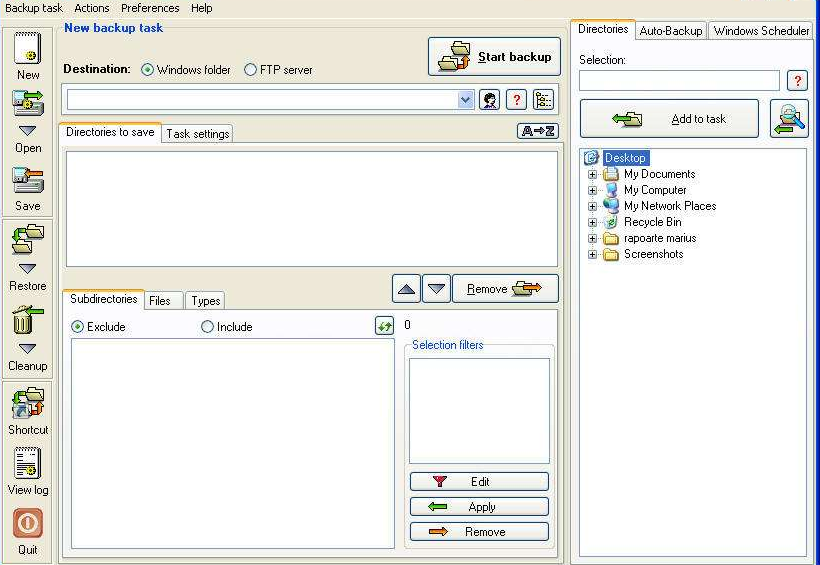
Task: Expand the Recycle Bin tree node
Action: tap(592, 222)
